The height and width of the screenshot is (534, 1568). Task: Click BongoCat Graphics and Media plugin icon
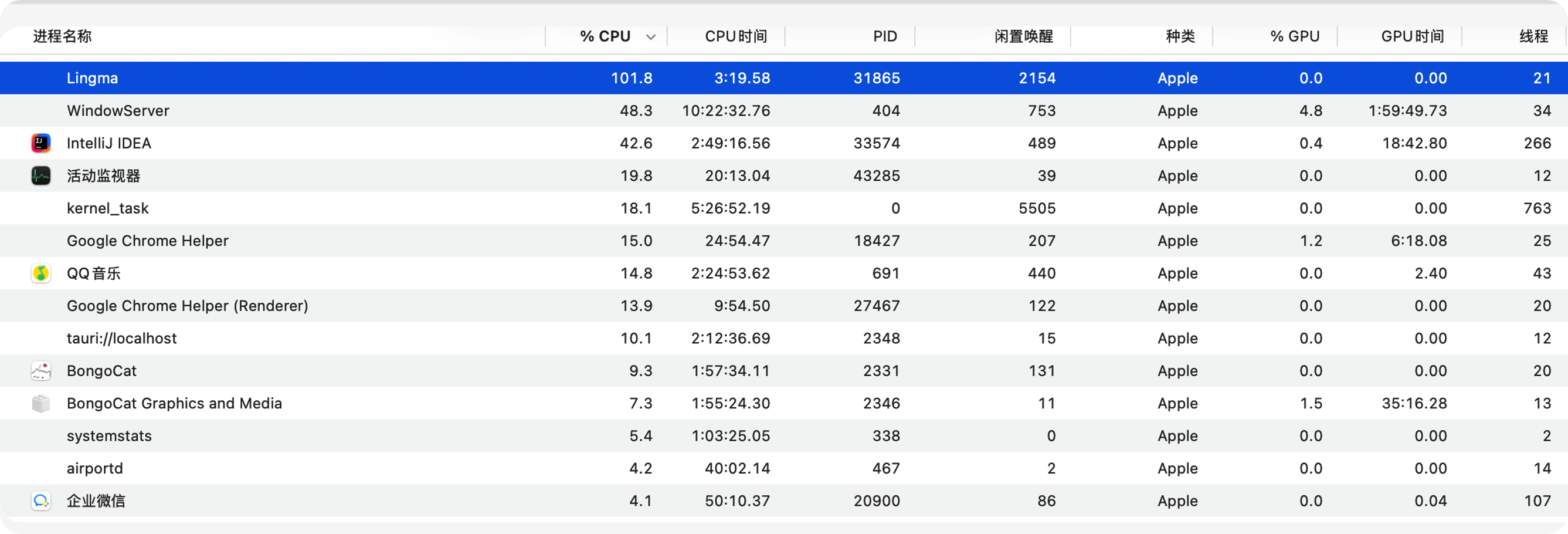(41, 403)
